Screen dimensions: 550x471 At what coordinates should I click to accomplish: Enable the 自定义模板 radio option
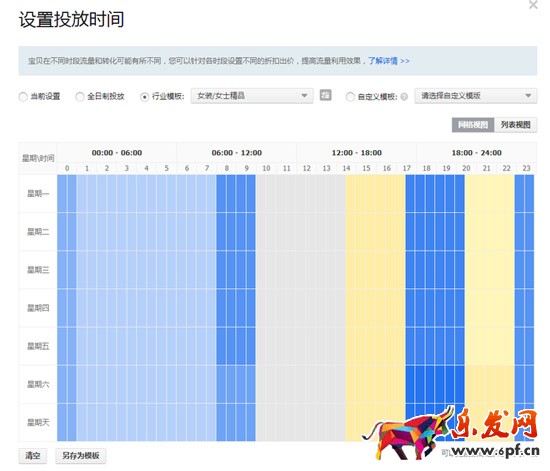pyautogui.click(x=350, y=96)
